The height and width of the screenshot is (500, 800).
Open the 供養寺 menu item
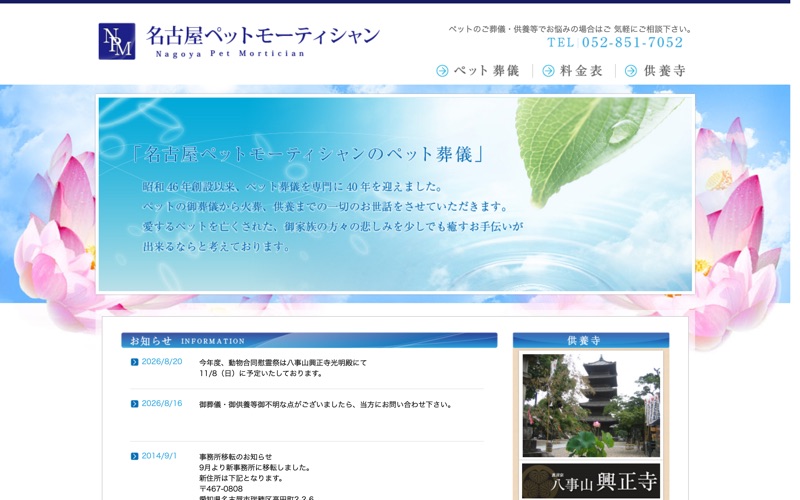pos(664,71)
